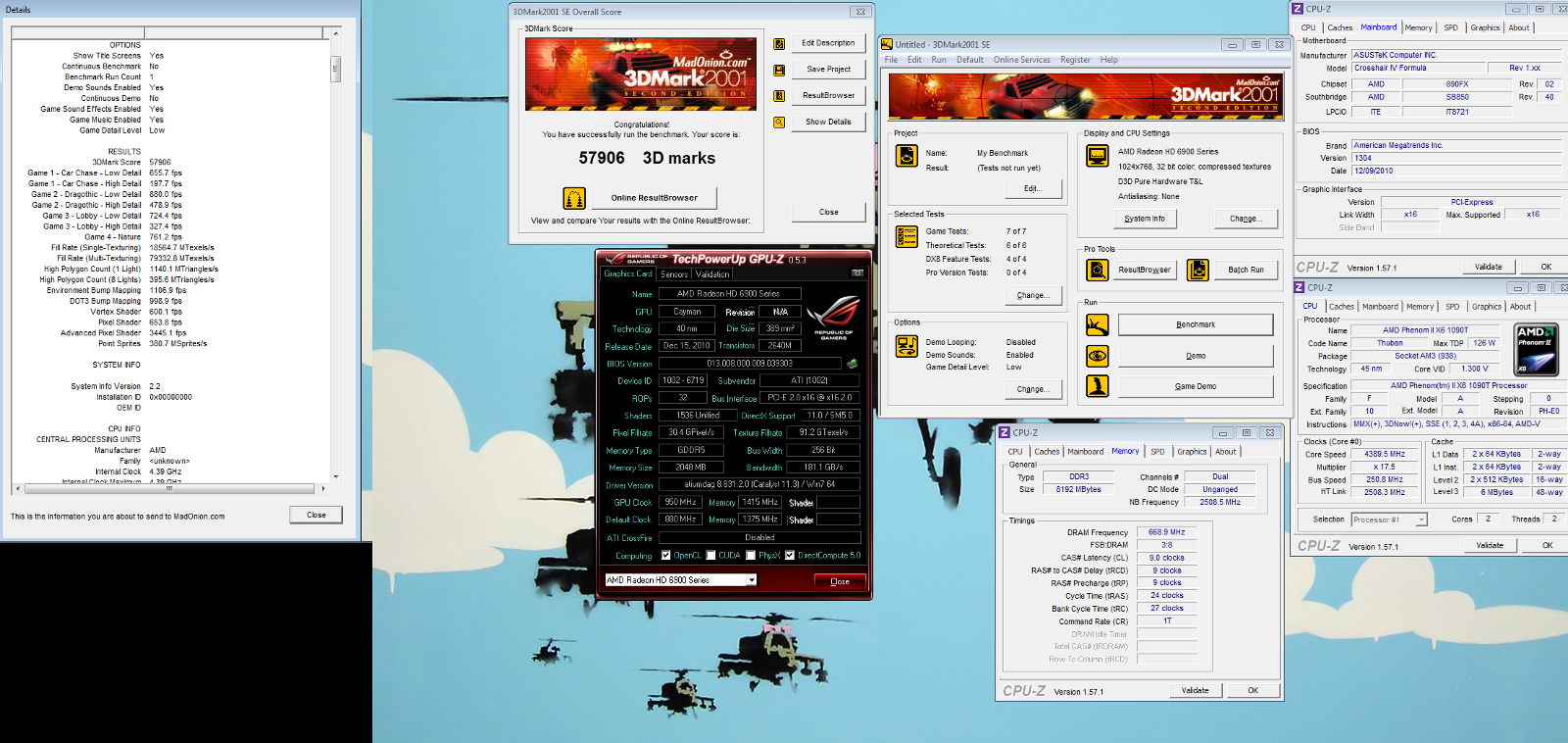The width and height of the screenshot is (1568, 743).
Task: Click the Details window horizontal scrollbar
Action: (169, 488)
